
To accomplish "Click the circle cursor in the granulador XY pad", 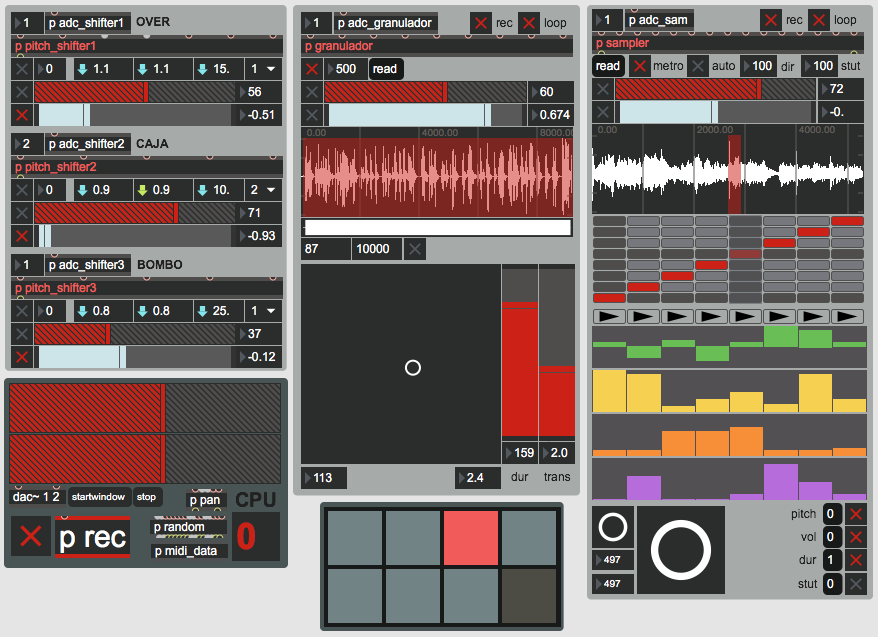I will (x=413, y=368).
